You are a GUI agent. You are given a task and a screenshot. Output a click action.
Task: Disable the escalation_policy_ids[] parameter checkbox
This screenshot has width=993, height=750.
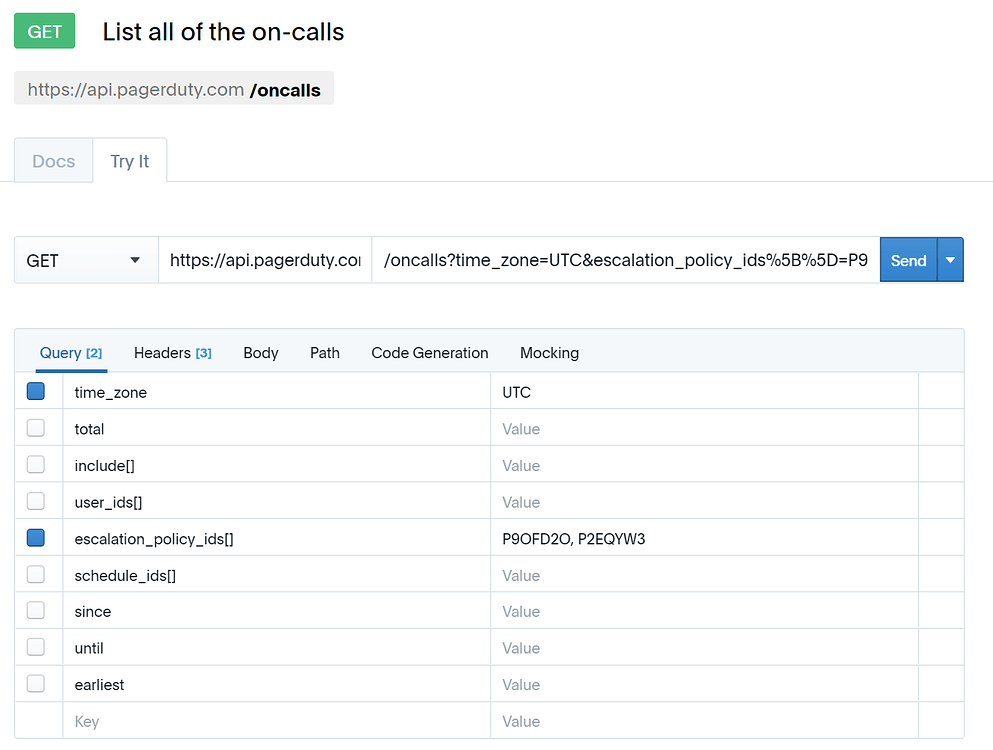click(x=35, y=537)
